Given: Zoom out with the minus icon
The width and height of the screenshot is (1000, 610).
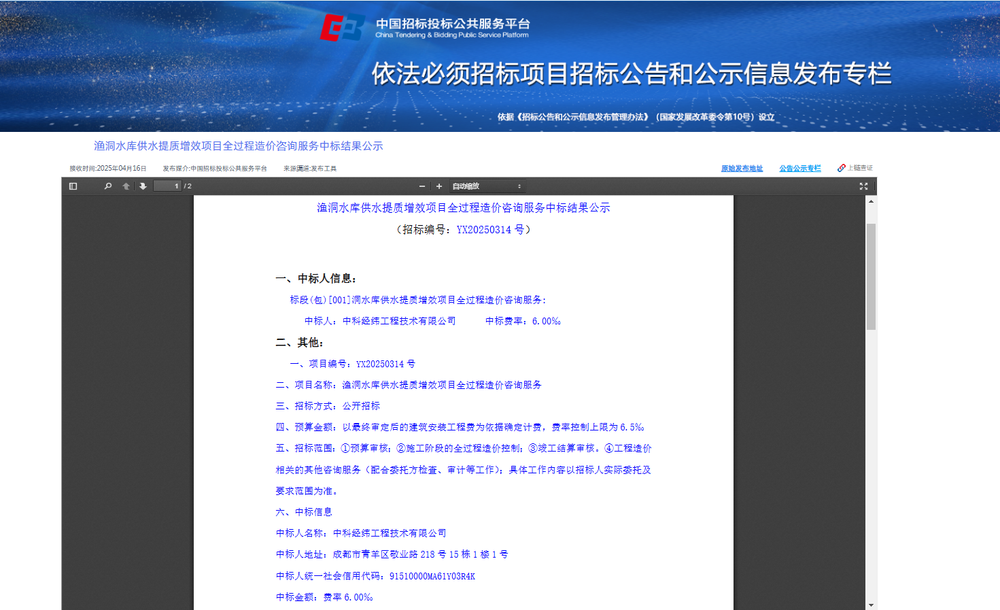Looking at the screenshot, I should click(x=420, y=186).
